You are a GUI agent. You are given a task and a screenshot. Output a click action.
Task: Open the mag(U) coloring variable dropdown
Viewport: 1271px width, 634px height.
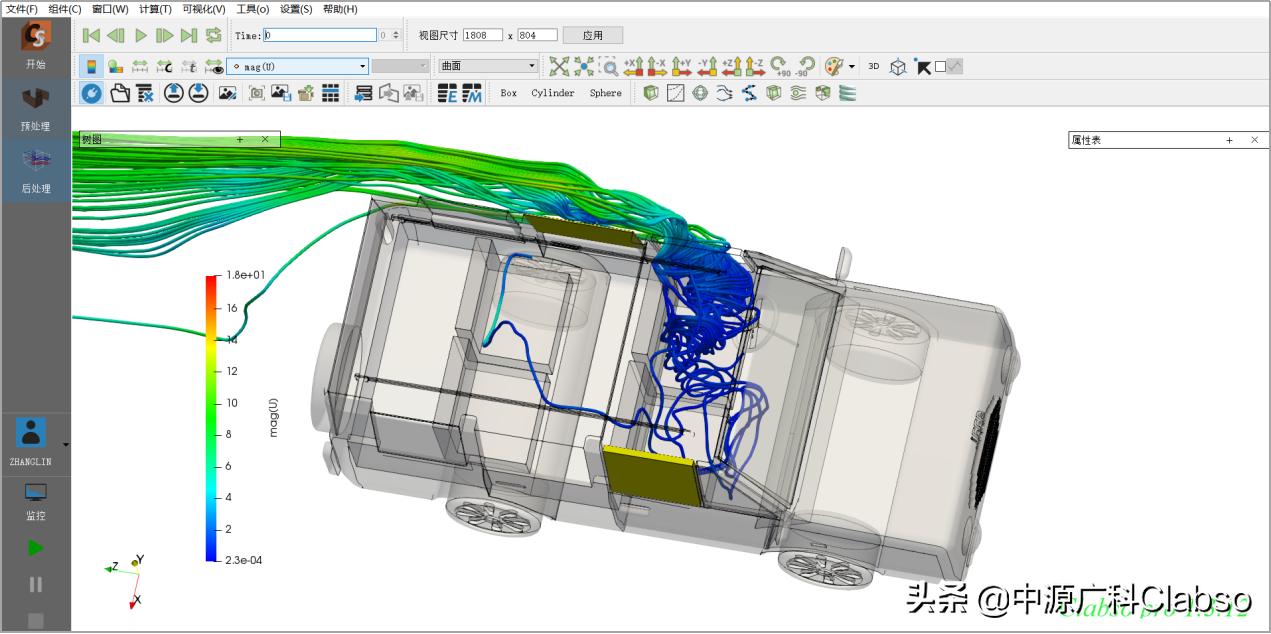(x=298, y=66)
